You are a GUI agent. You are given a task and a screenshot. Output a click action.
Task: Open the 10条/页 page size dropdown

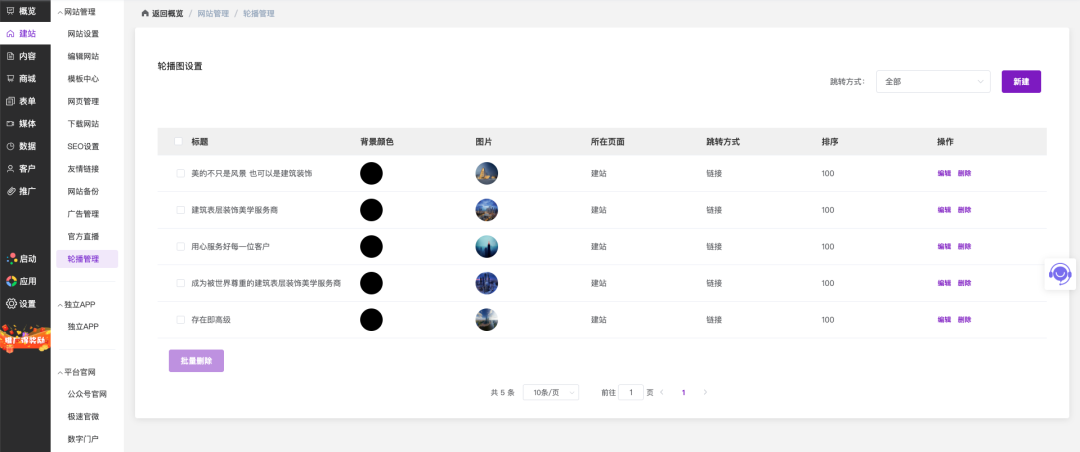tap(551, 393)
